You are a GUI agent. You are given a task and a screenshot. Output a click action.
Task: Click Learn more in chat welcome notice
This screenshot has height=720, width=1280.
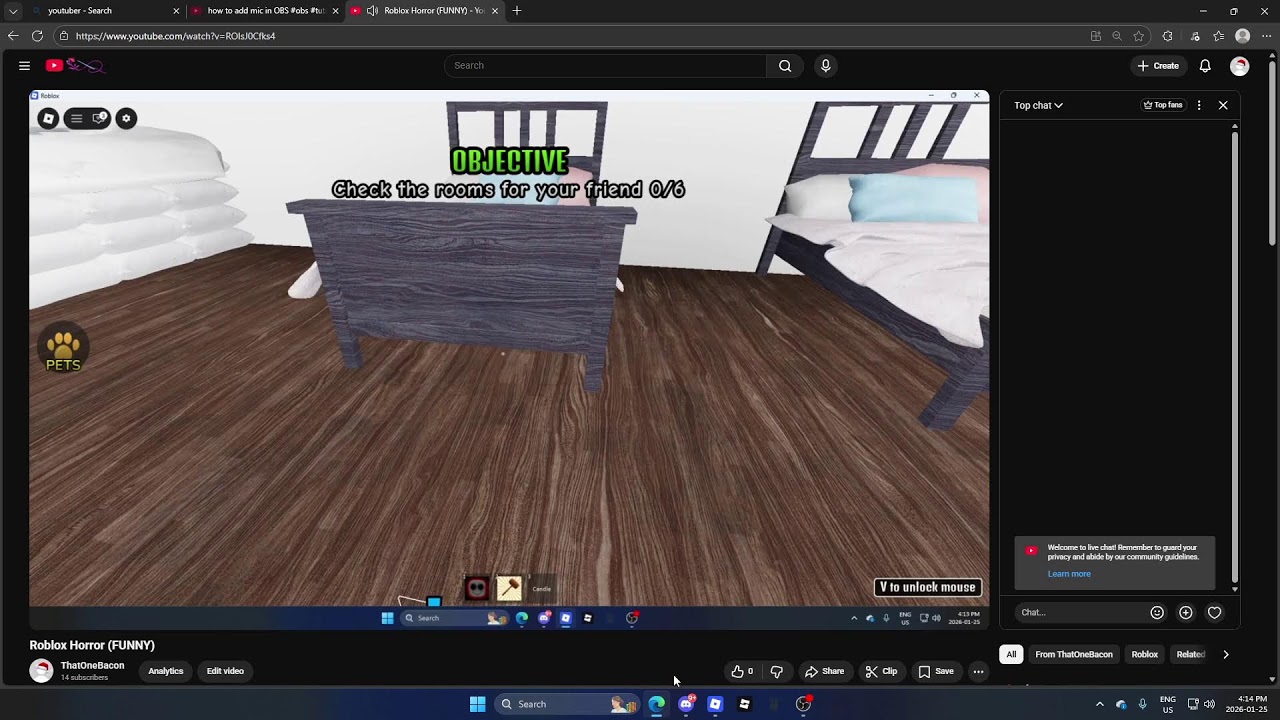(x=1069, y=574)
